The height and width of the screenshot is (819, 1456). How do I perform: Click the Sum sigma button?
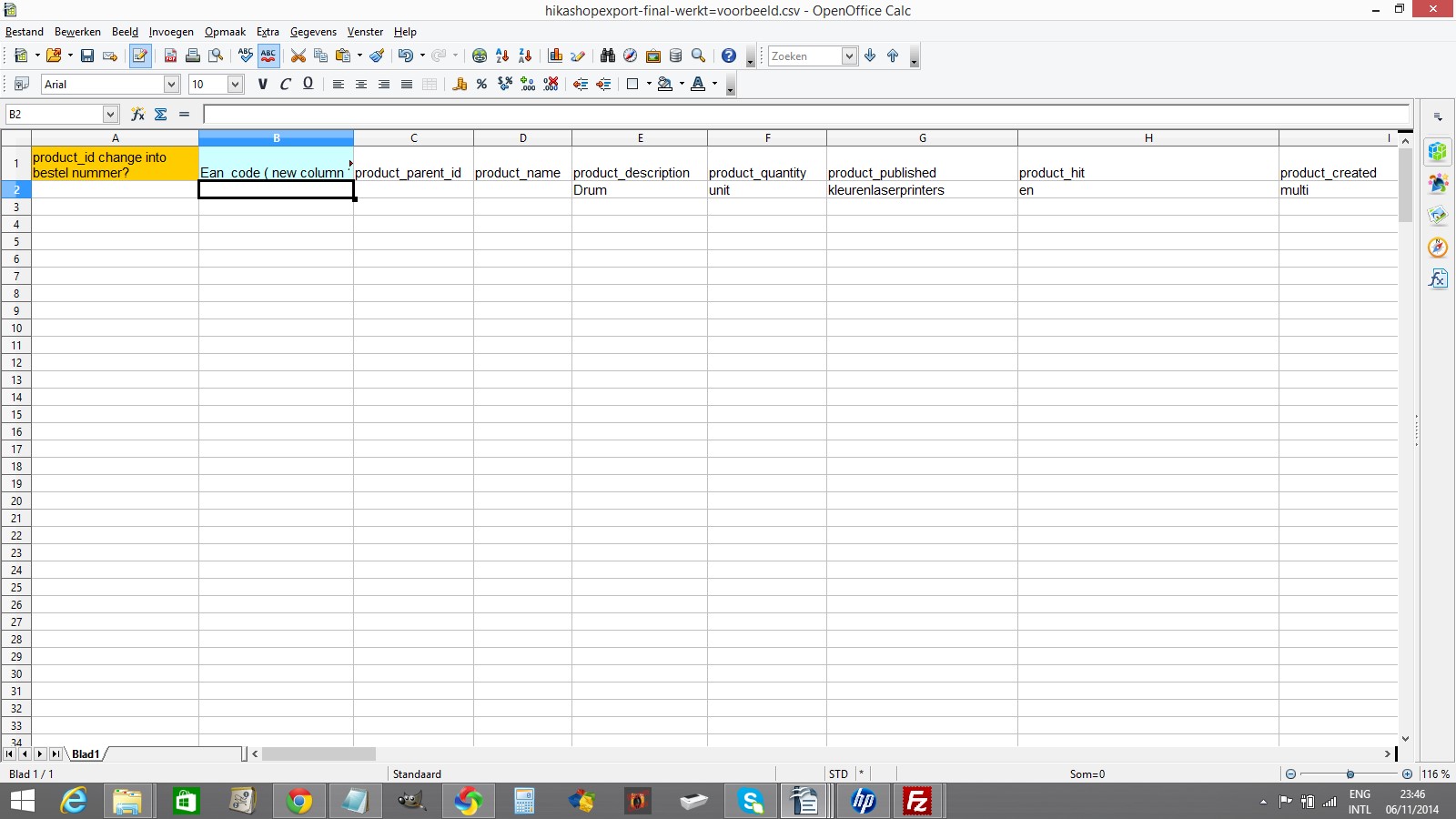point(160,114)
